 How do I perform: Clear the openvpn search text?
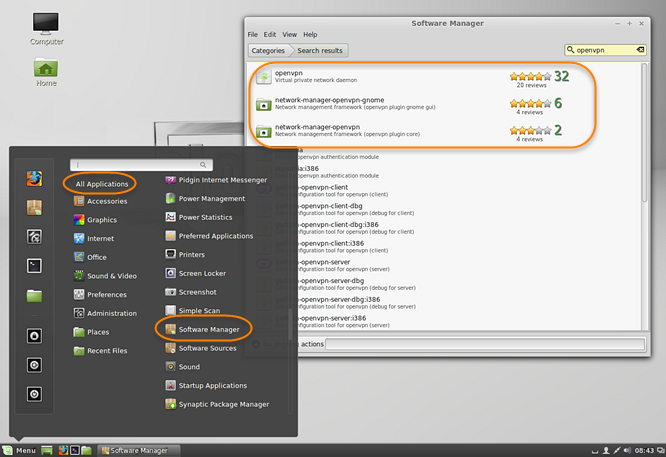pyautogui.click(x=640, y=50)
